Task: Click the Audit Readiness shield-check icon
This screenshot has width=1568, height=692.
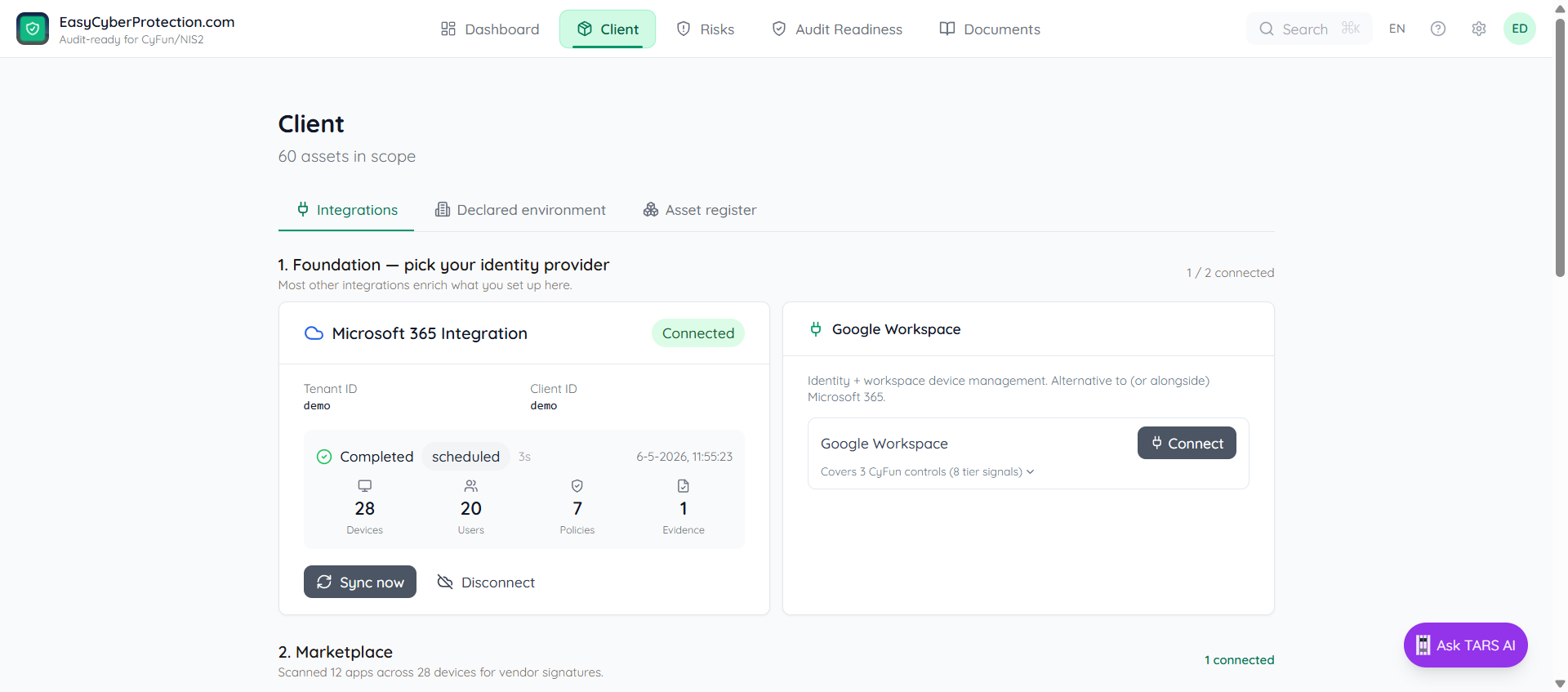Action: [x=779, y=29]
